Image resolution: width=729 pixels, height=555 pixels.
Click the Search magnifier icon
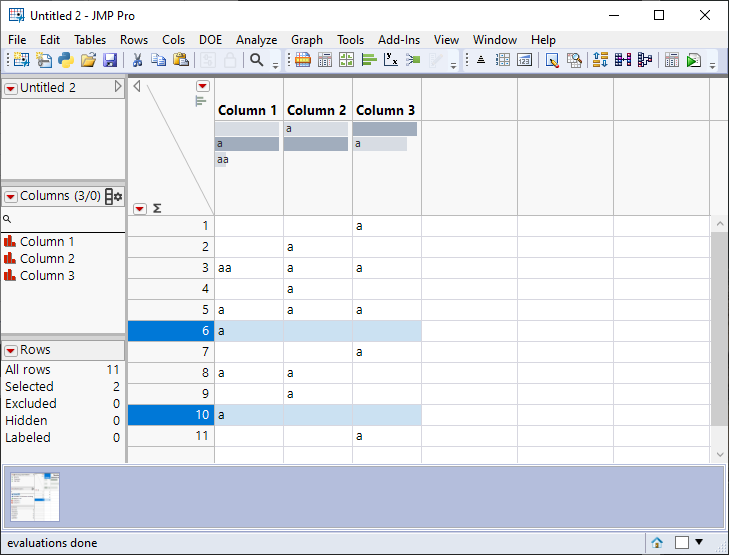pos(257,60)
